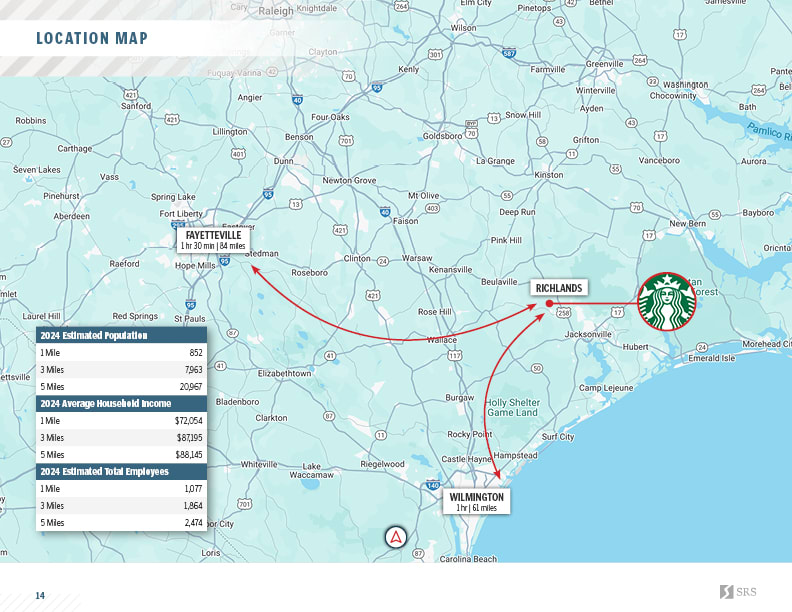Click the 5 Miles population value 20,967
Screen dimensions: 792x612
191,387
